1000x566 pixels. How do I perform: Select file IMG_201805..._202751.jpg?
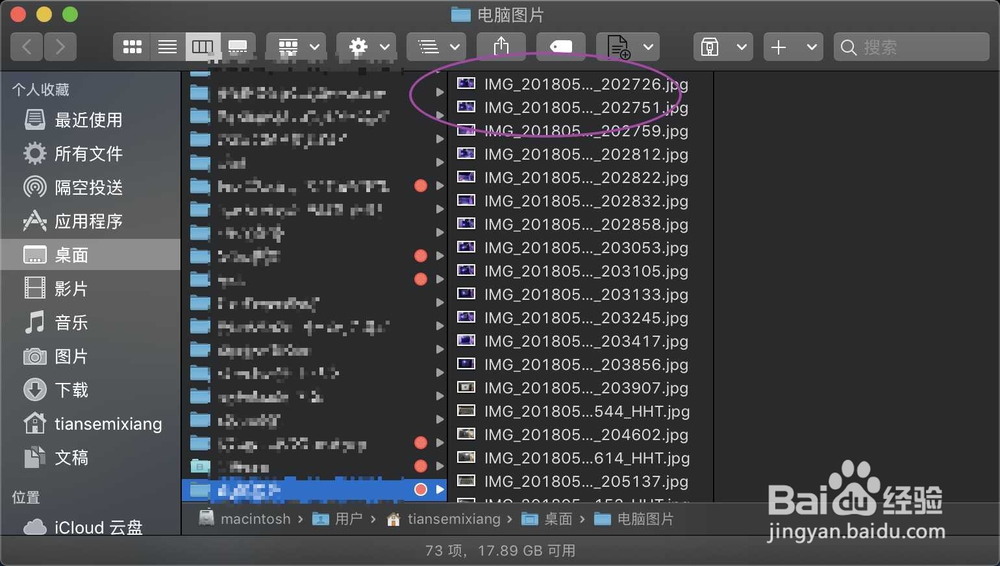click(580, 107)
